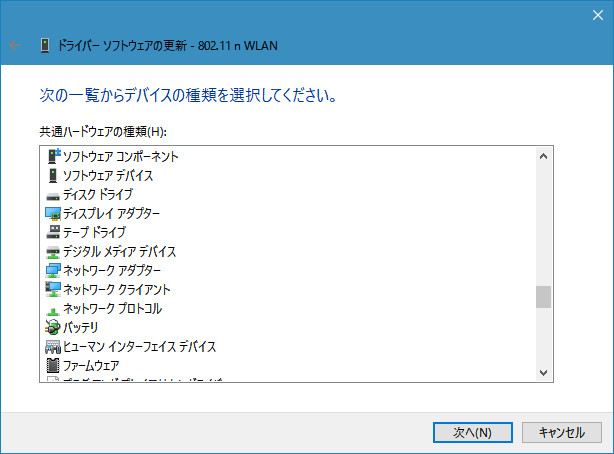Click the scrollbar down arrow
This screenshot has width=614, height=454.
[x=544, y=372]
